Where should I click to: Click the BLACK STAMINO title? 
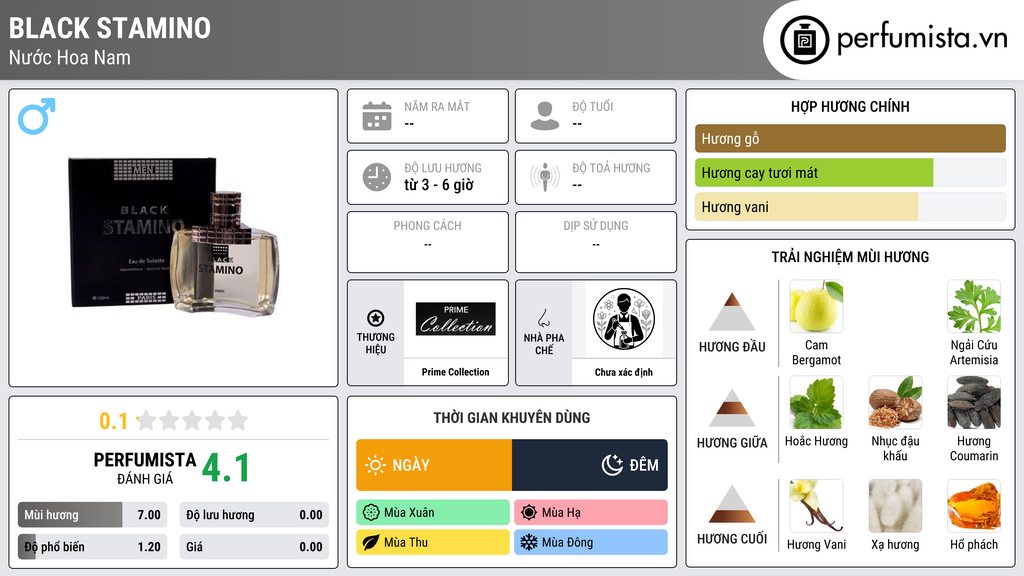coord(110,28)
